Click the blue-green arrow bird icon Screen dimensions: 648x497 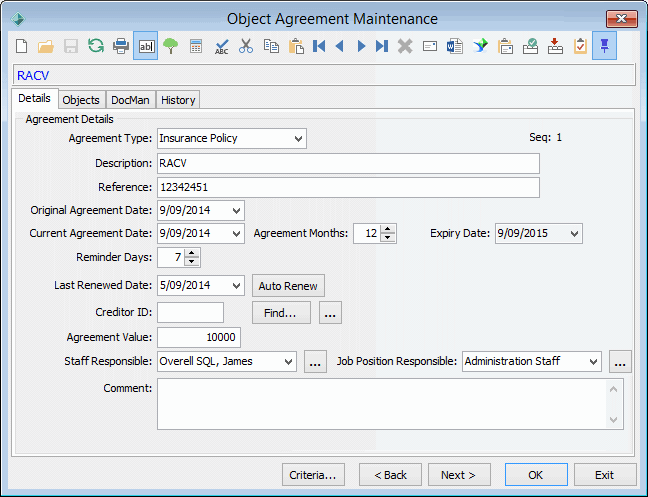481,45
